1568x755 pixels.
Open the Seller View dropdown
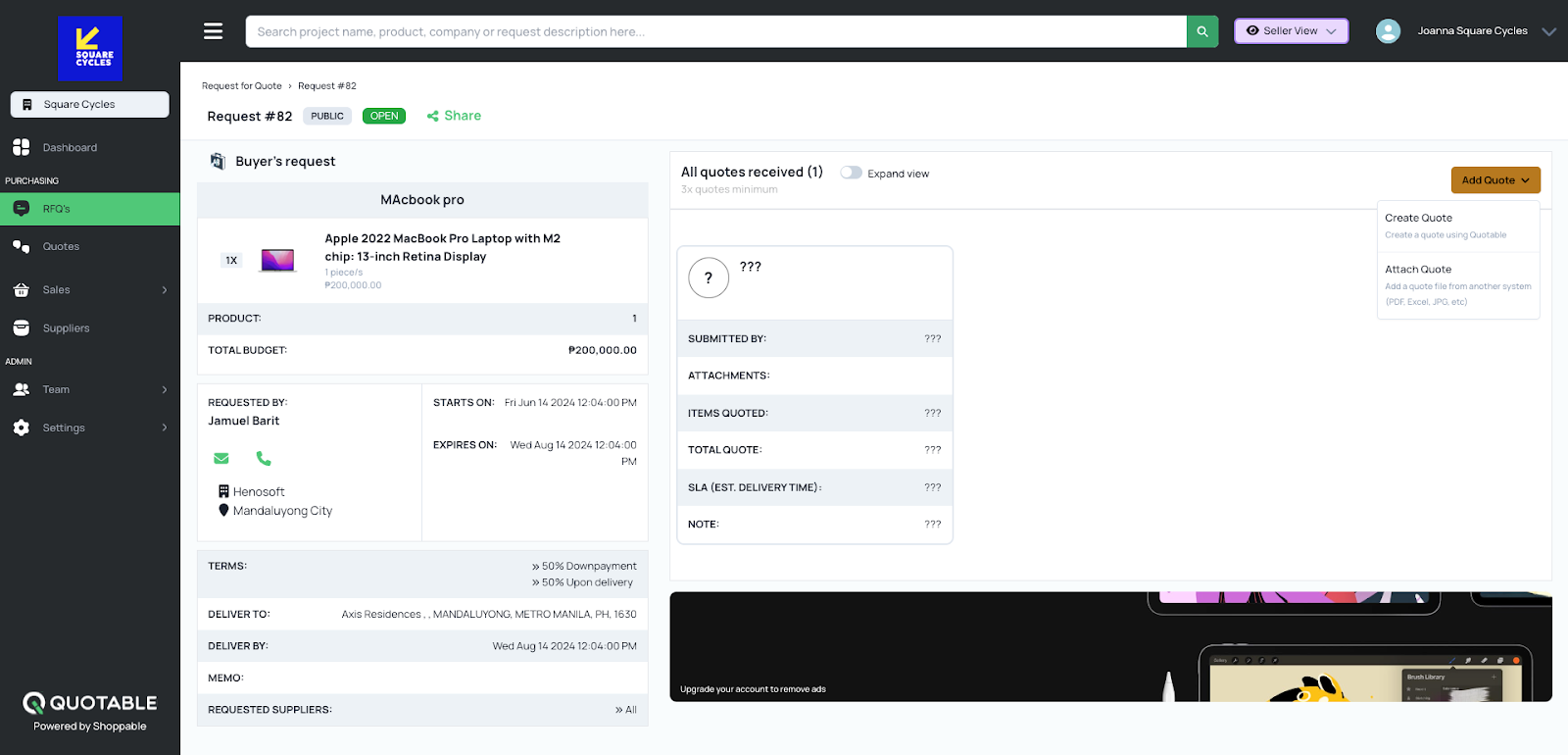click(1291, 30)
